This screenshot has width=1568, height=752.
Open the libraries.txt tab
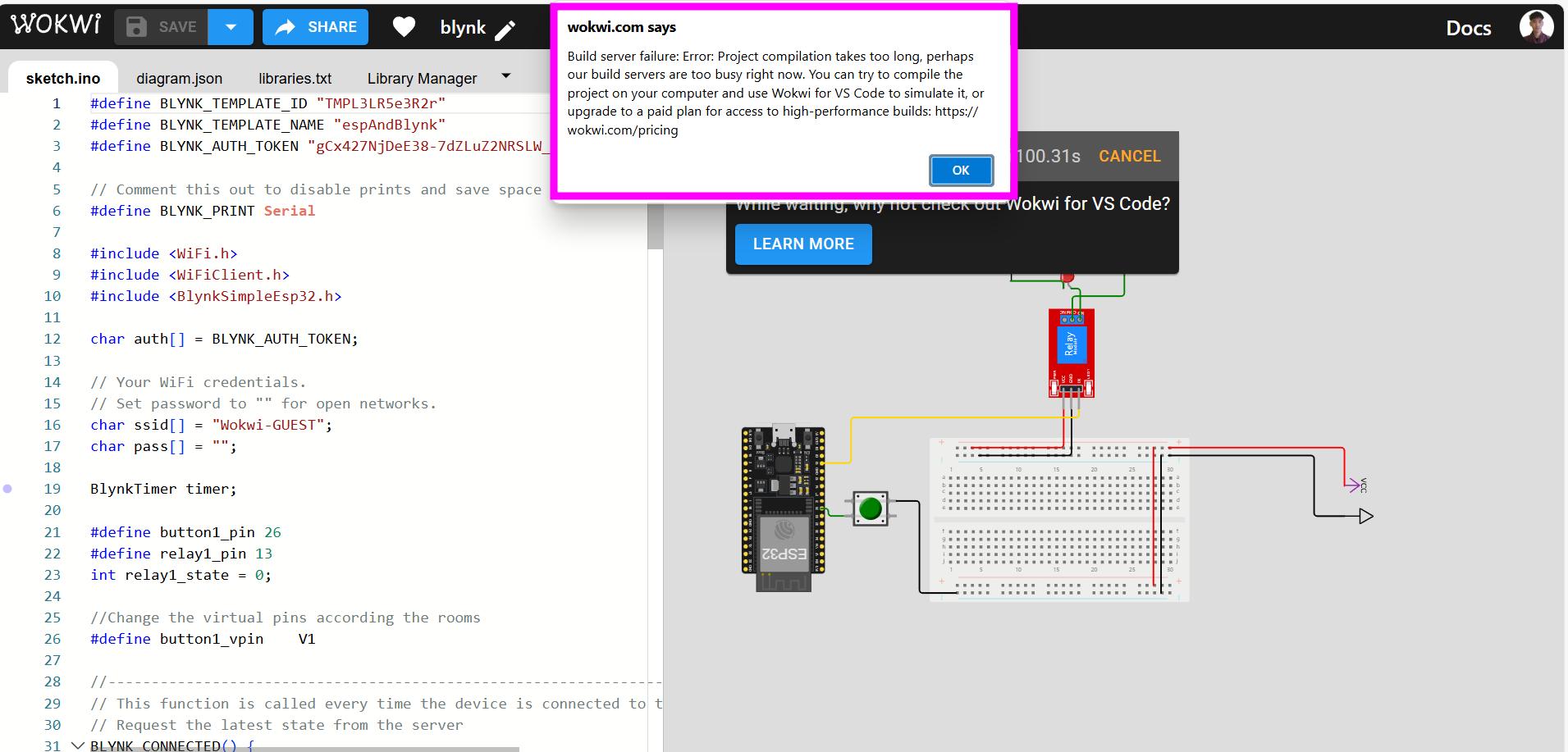pos(295,79)
